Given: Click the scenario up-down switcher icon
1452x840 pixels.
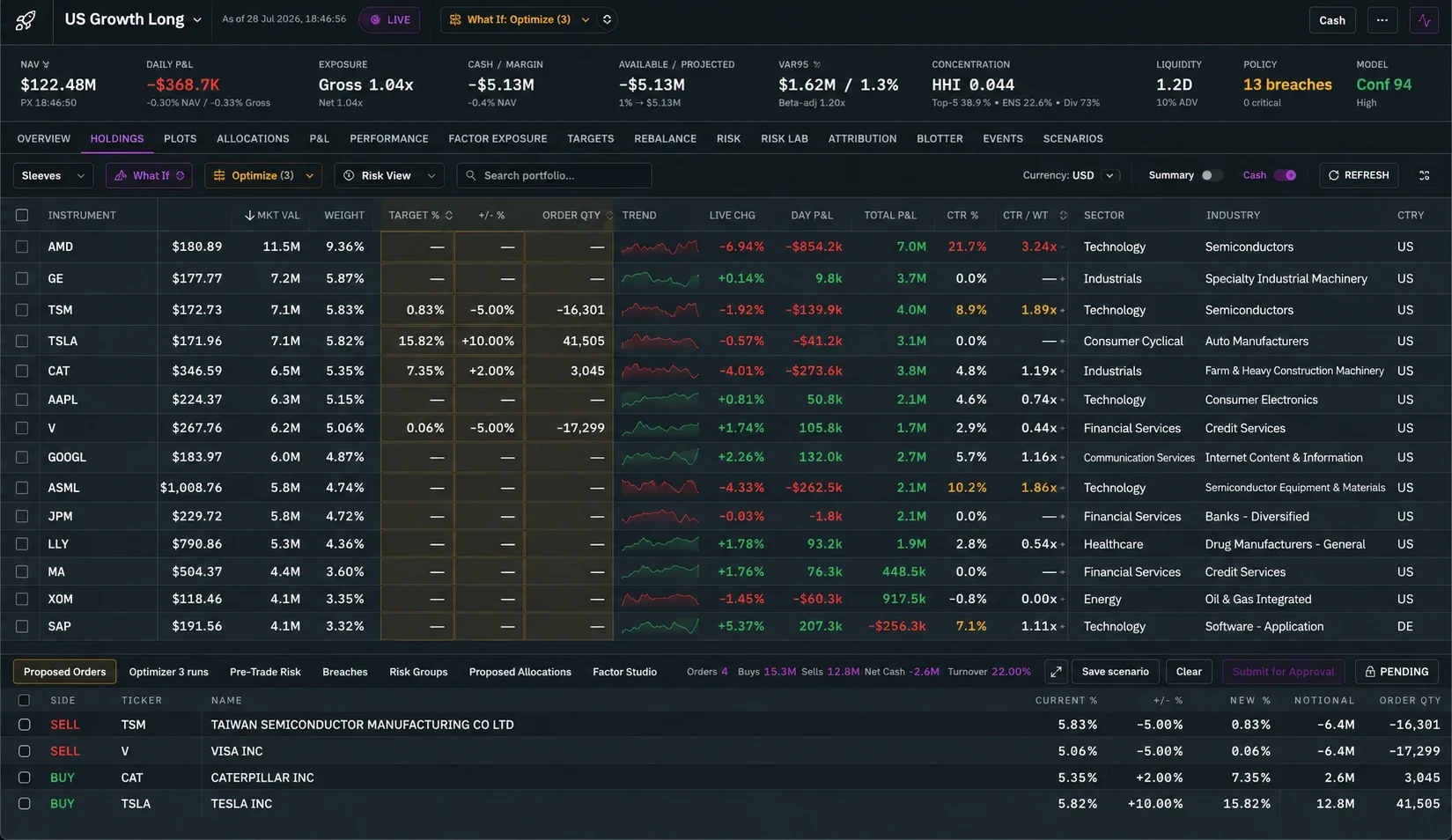Looking at the screenshot, I should click(x=607, y=19).
